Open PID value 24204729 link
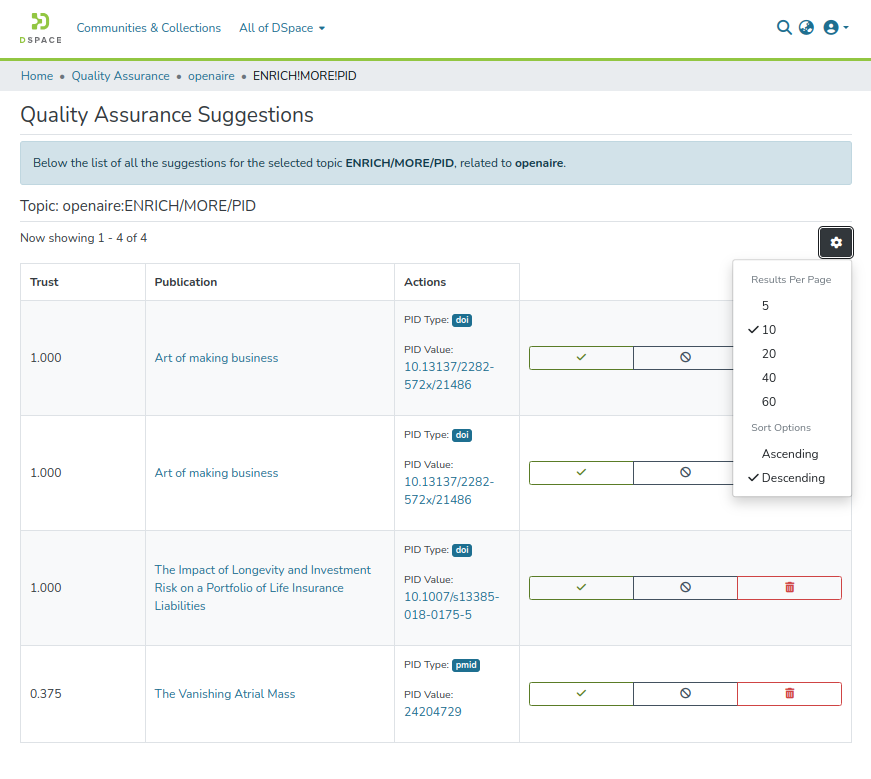871x779 pixels. [x=432, y=712]
